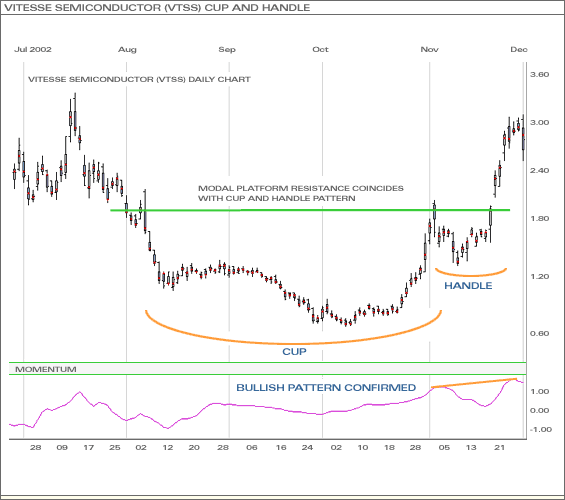
Task: Click the 'Dec' month label
Action: [x=519, y=49]
